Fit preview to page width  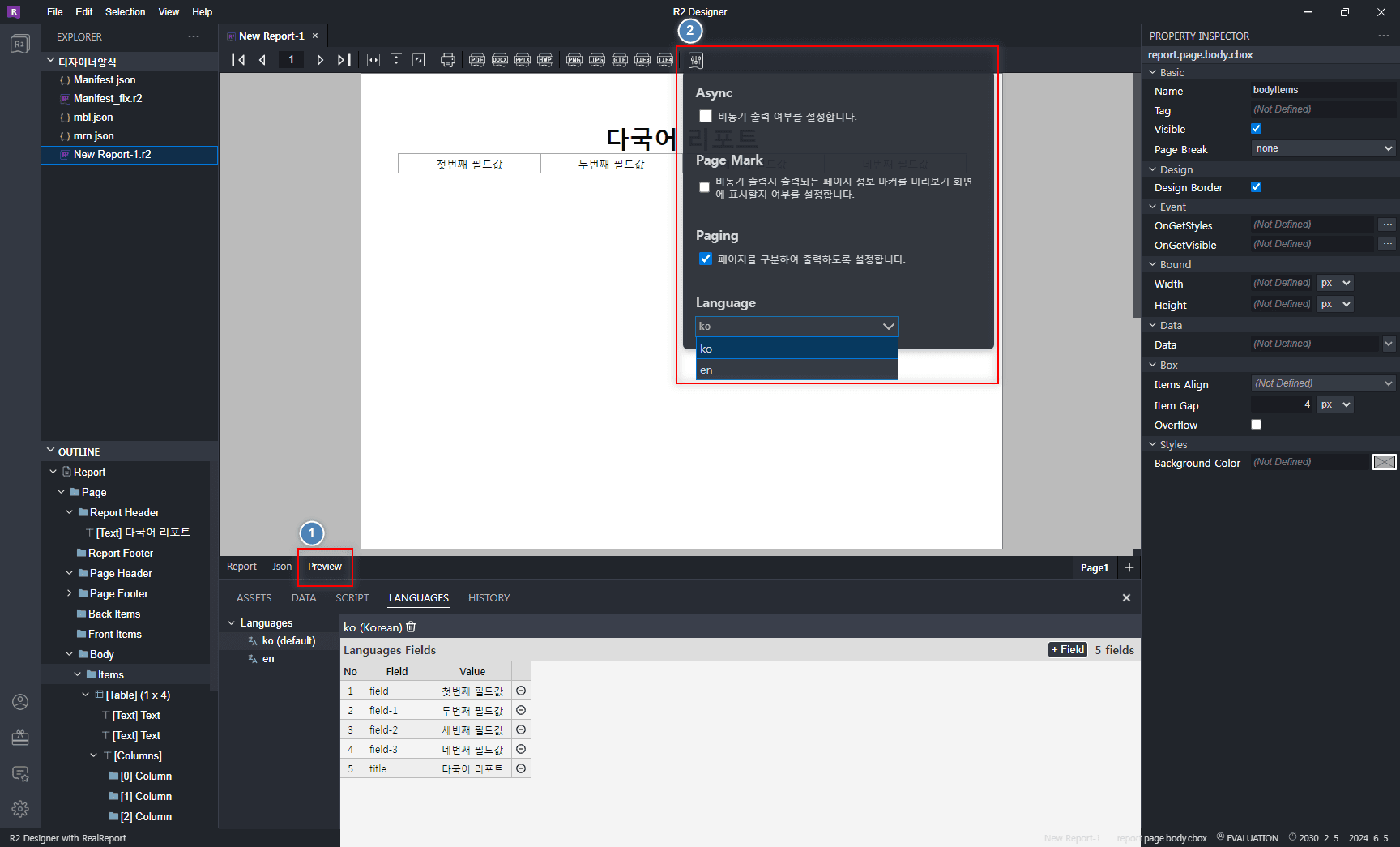[373, 60]
